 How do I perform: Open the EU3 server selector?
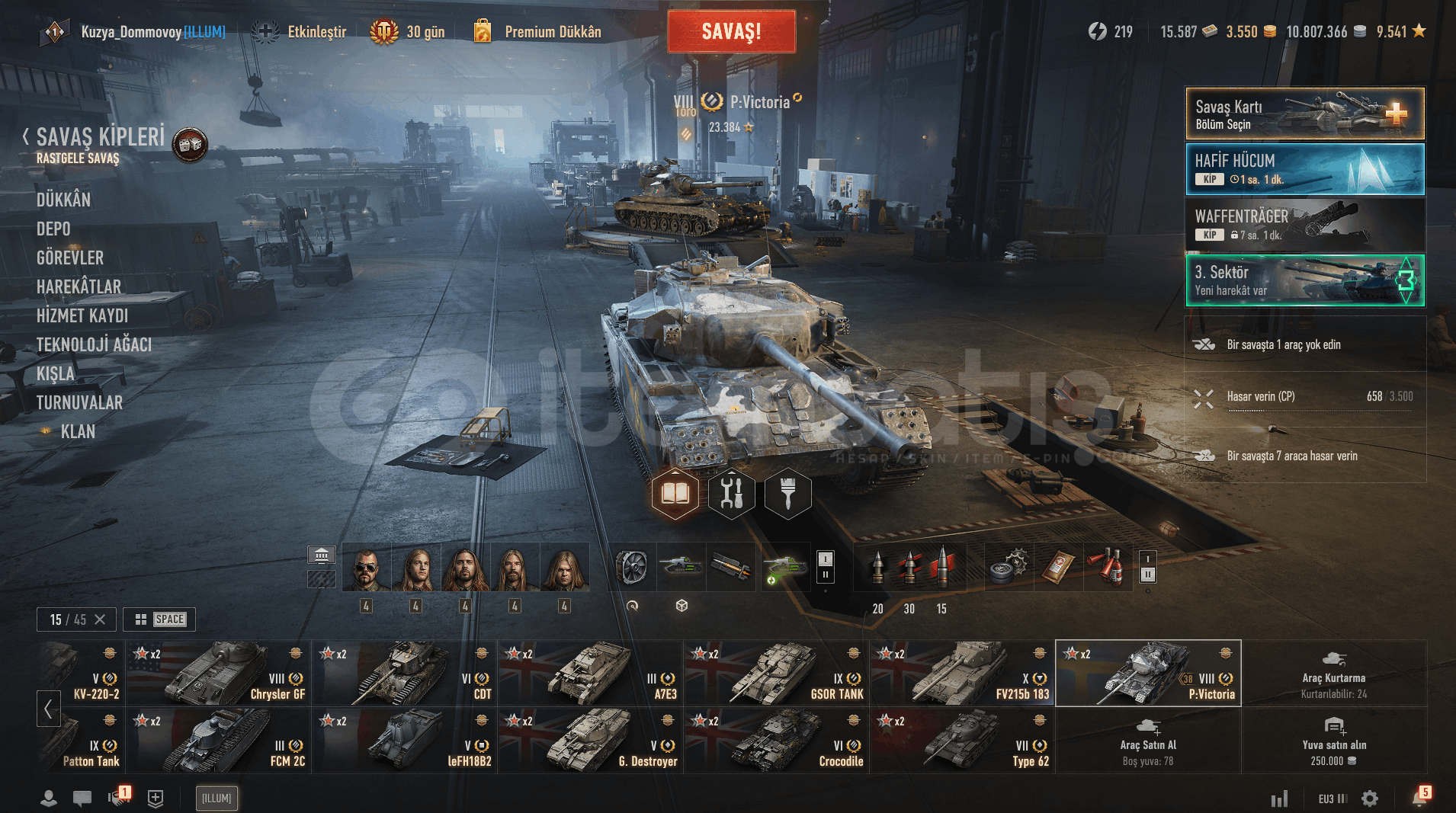pyautogui.click(x=1333, y=799)
